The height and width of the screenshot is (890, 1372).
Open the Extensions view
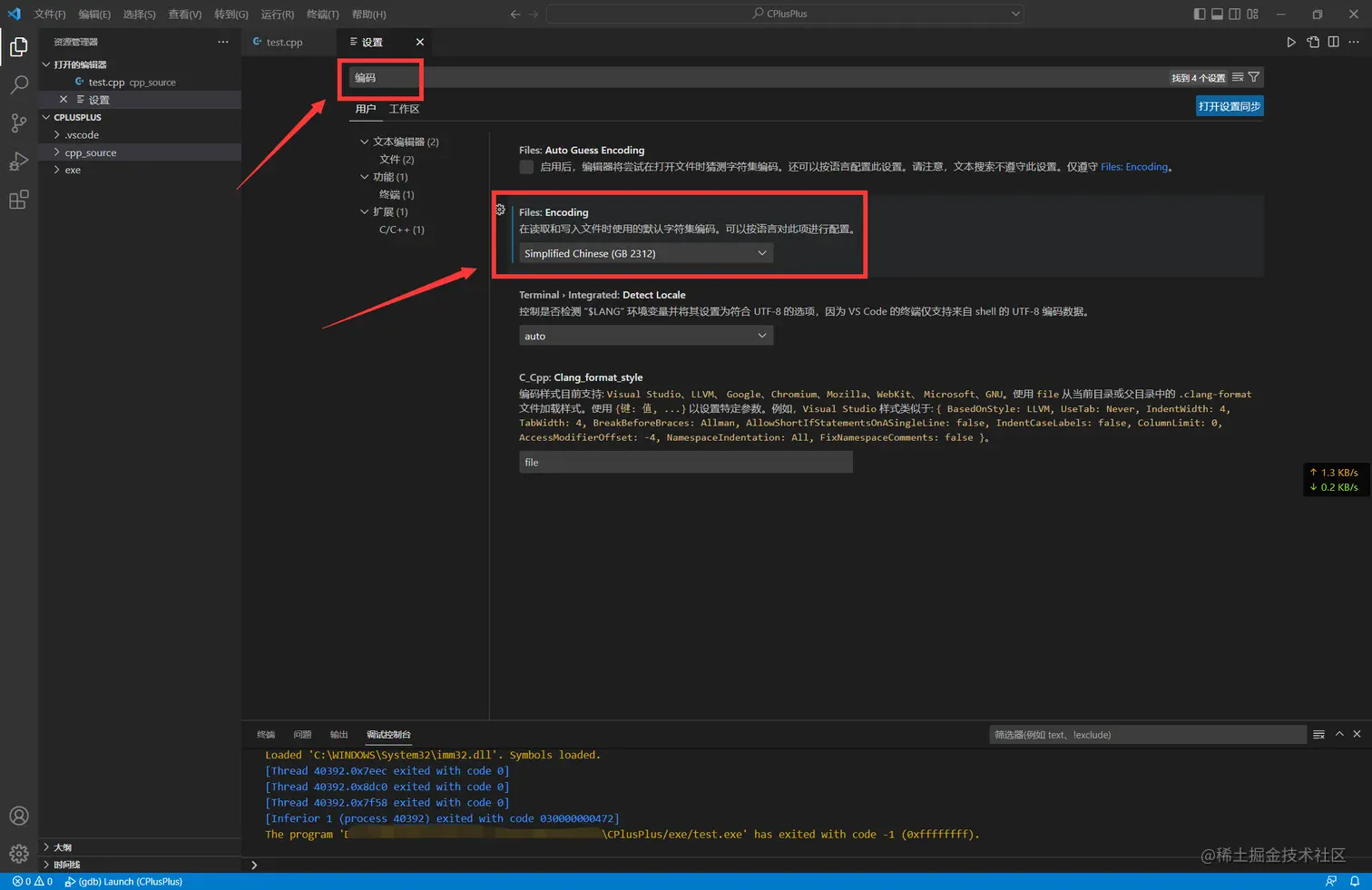click(x=19, y=200)
